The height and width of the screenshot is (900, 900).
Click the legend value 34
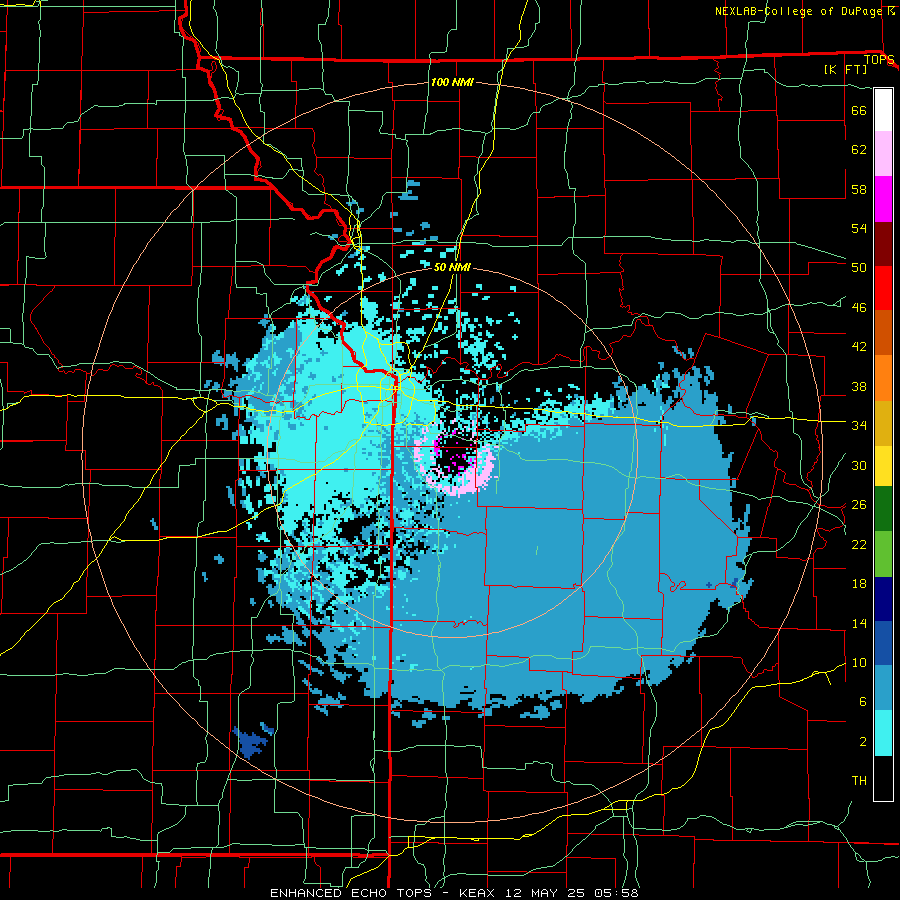coord(859,426)
